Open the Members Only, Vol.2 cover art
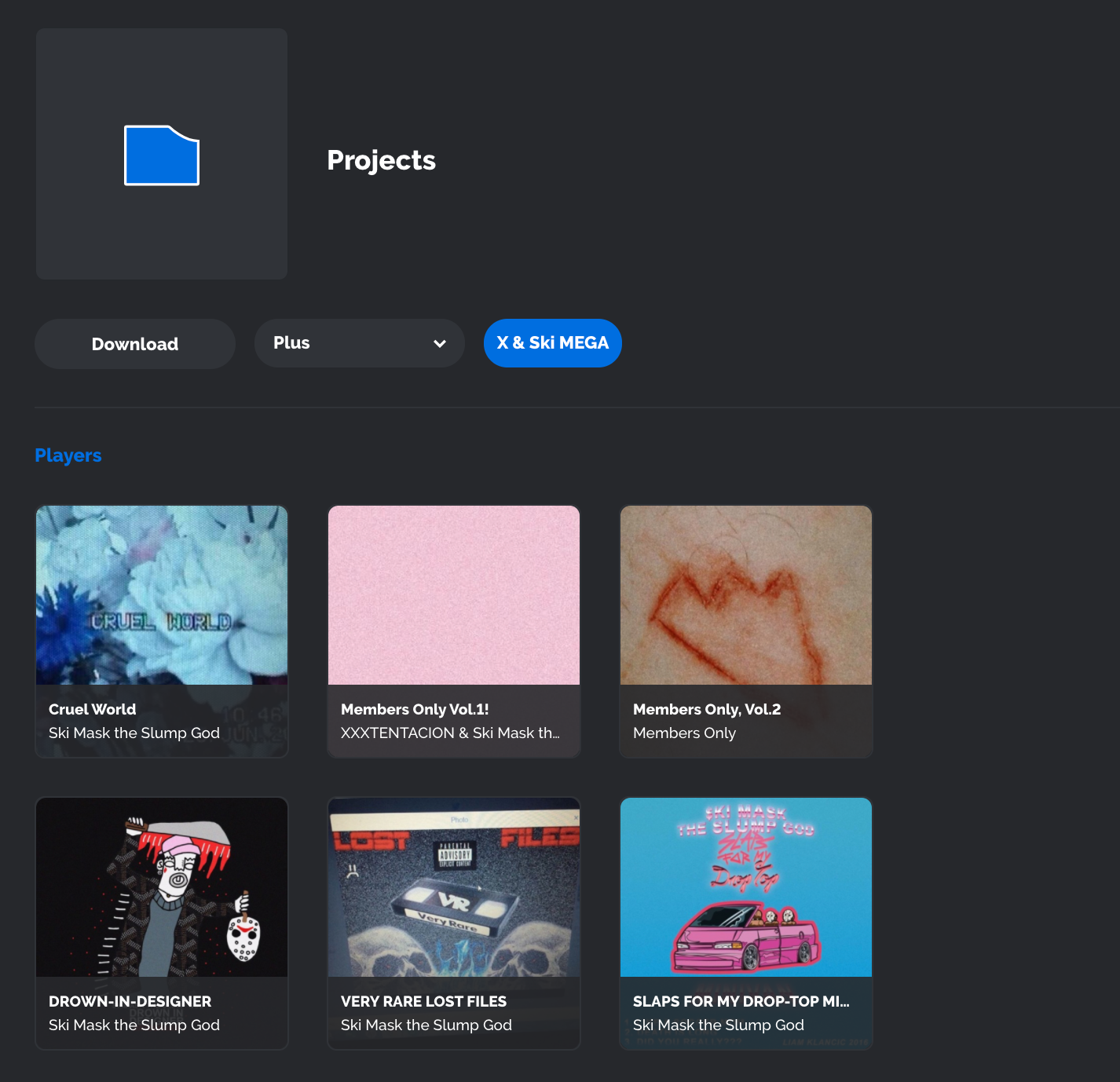 (746, 595)
